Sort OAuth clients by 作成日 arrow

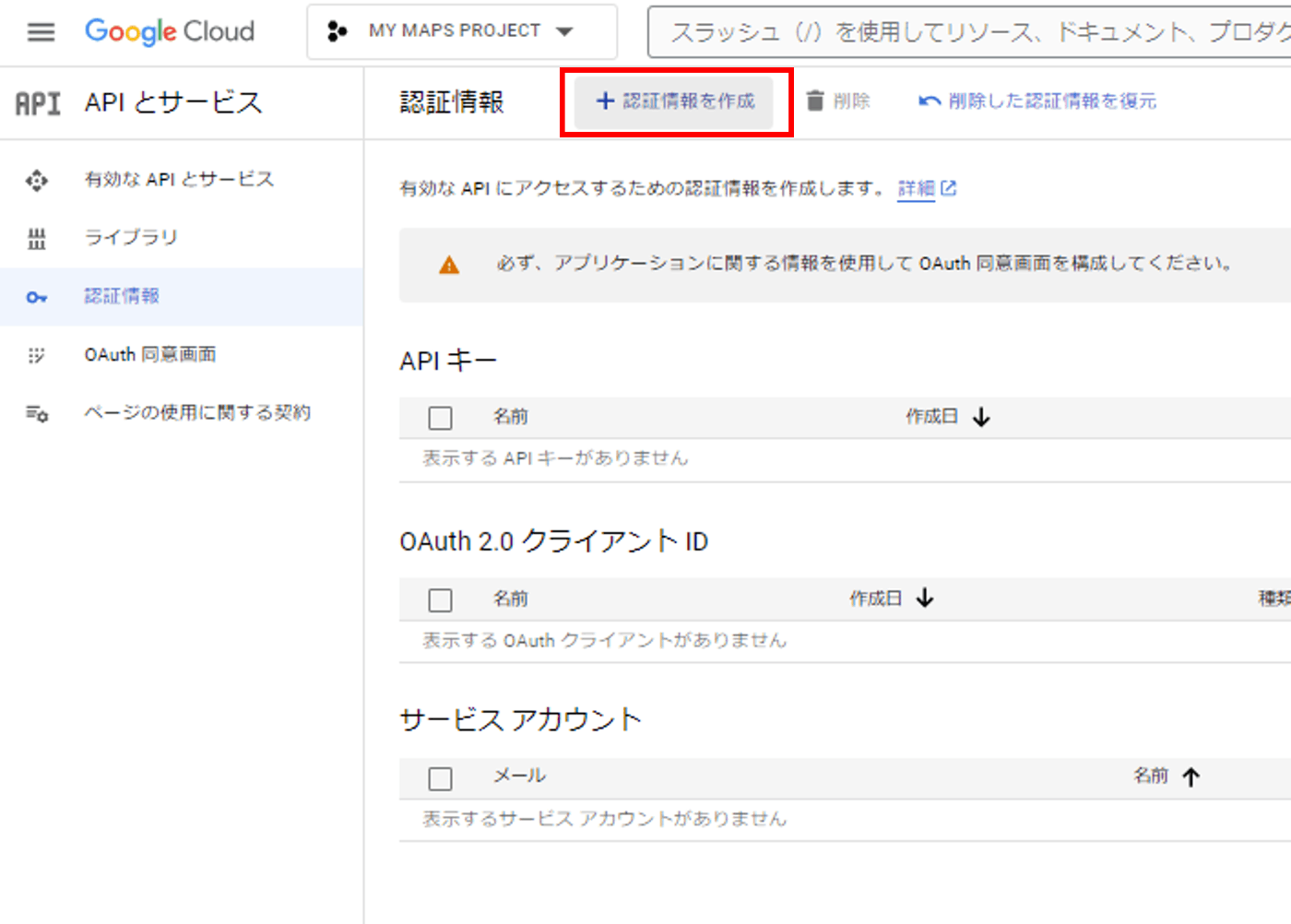925,598
